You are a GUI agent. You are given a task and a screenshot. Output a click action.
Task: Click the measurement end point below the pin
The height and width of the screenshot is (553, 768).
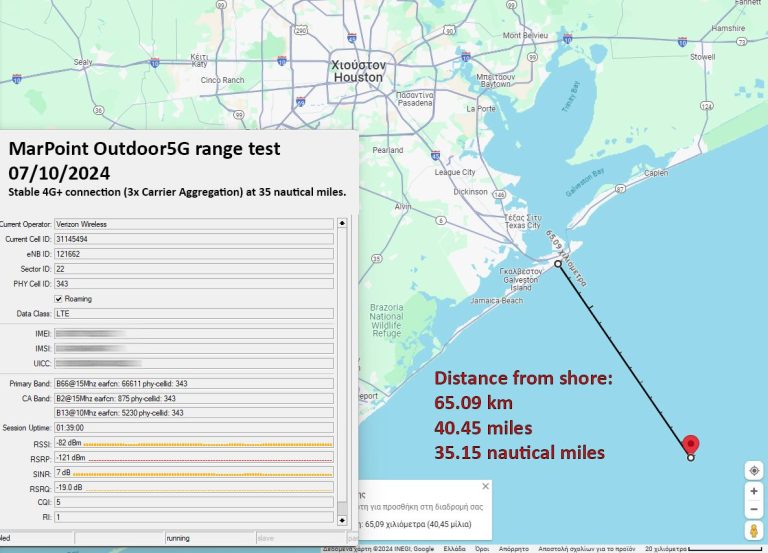point(691,458)
